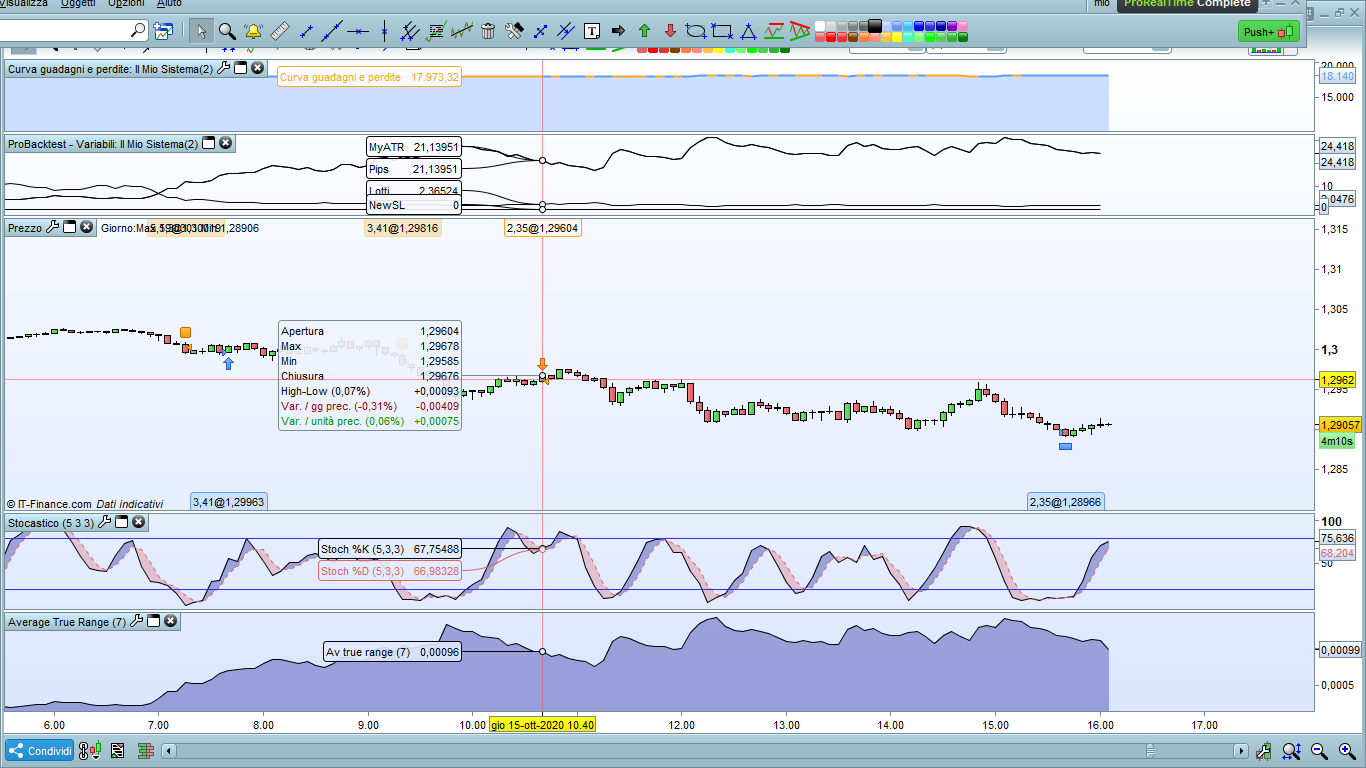The width and height of the screenshot is (1366, 768).
Task: Click the horizontal scrollbar right arrow
Action: [1241, 751]
